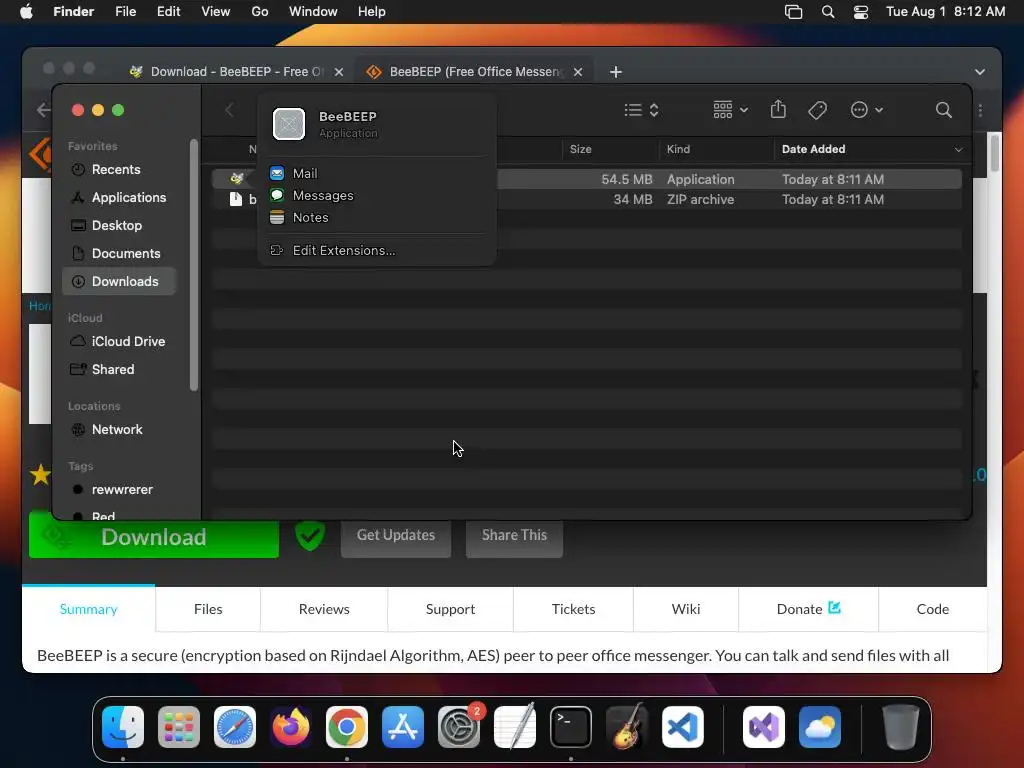Click the green Download button
Screen dimensions: 1024x768
pyautogui.click(x=154, y=537)
